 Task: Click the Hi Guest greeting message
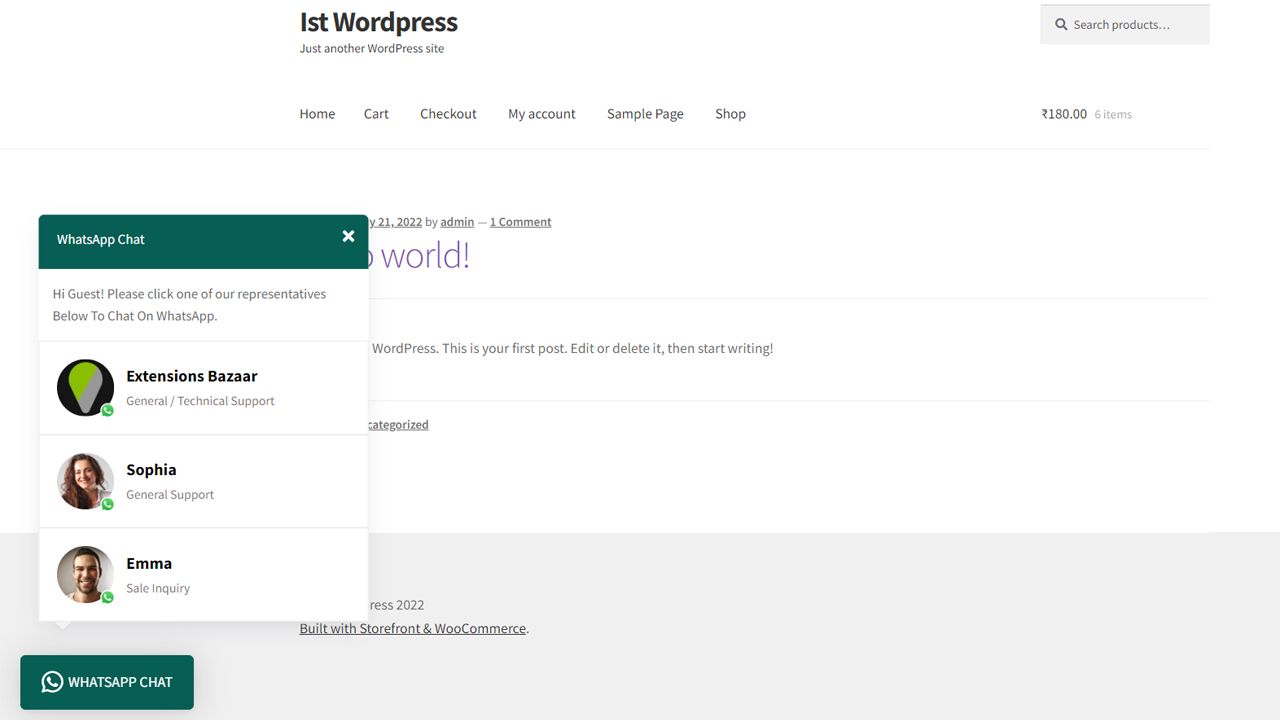click(x=190, y=305)
